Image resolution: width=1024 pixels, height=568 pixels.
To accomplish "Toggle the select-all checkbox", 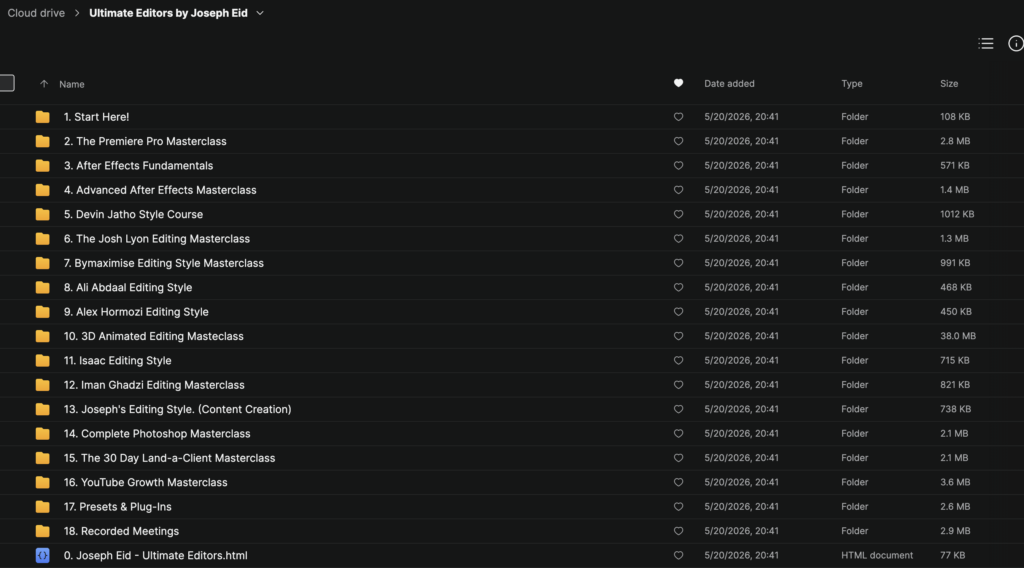I will [7, 83].
